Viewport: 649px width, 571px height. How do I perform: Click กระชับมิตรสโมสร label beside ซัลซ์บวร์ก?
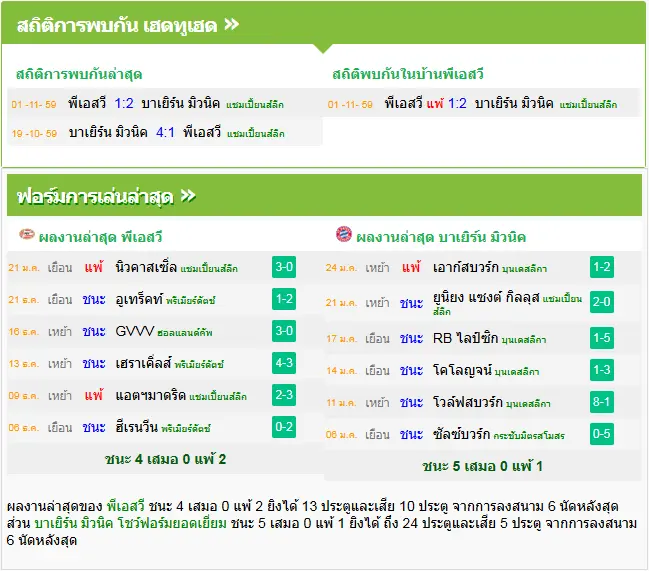pos(529,436)
